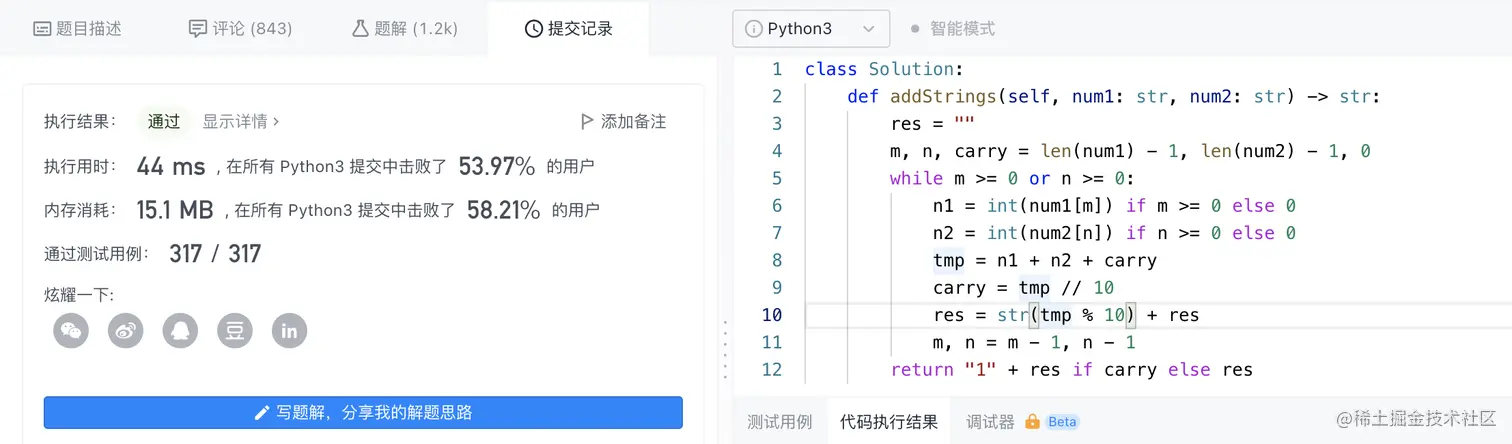Image resolution: width=1512 pixels, height=444 pixels.
Task: Show the 代码执行结果 tab
Action: click(x=888, y=422)
